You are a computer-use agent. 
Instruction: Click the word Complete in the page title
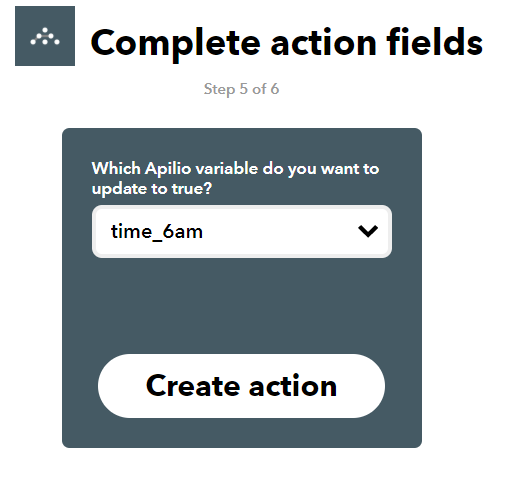point(175,44)
